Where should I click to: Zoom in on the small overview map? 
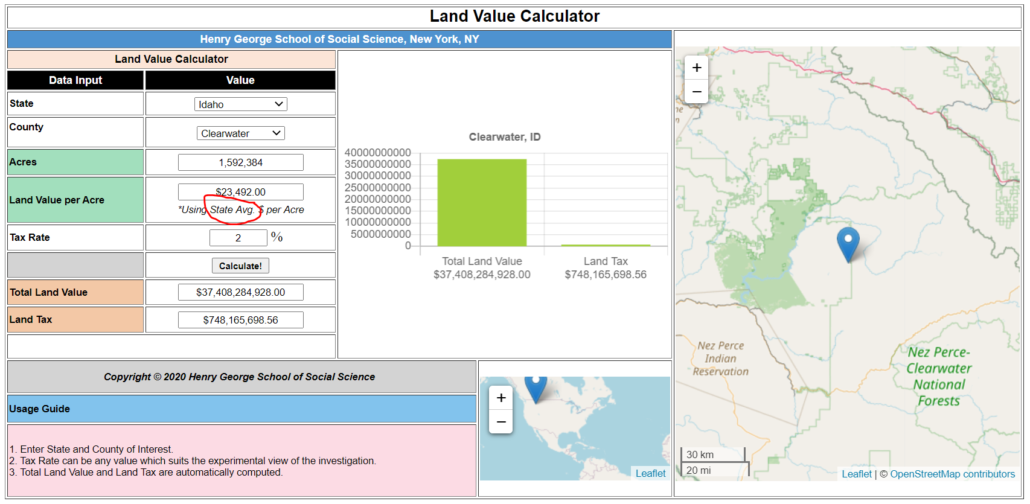pos(501,397)
